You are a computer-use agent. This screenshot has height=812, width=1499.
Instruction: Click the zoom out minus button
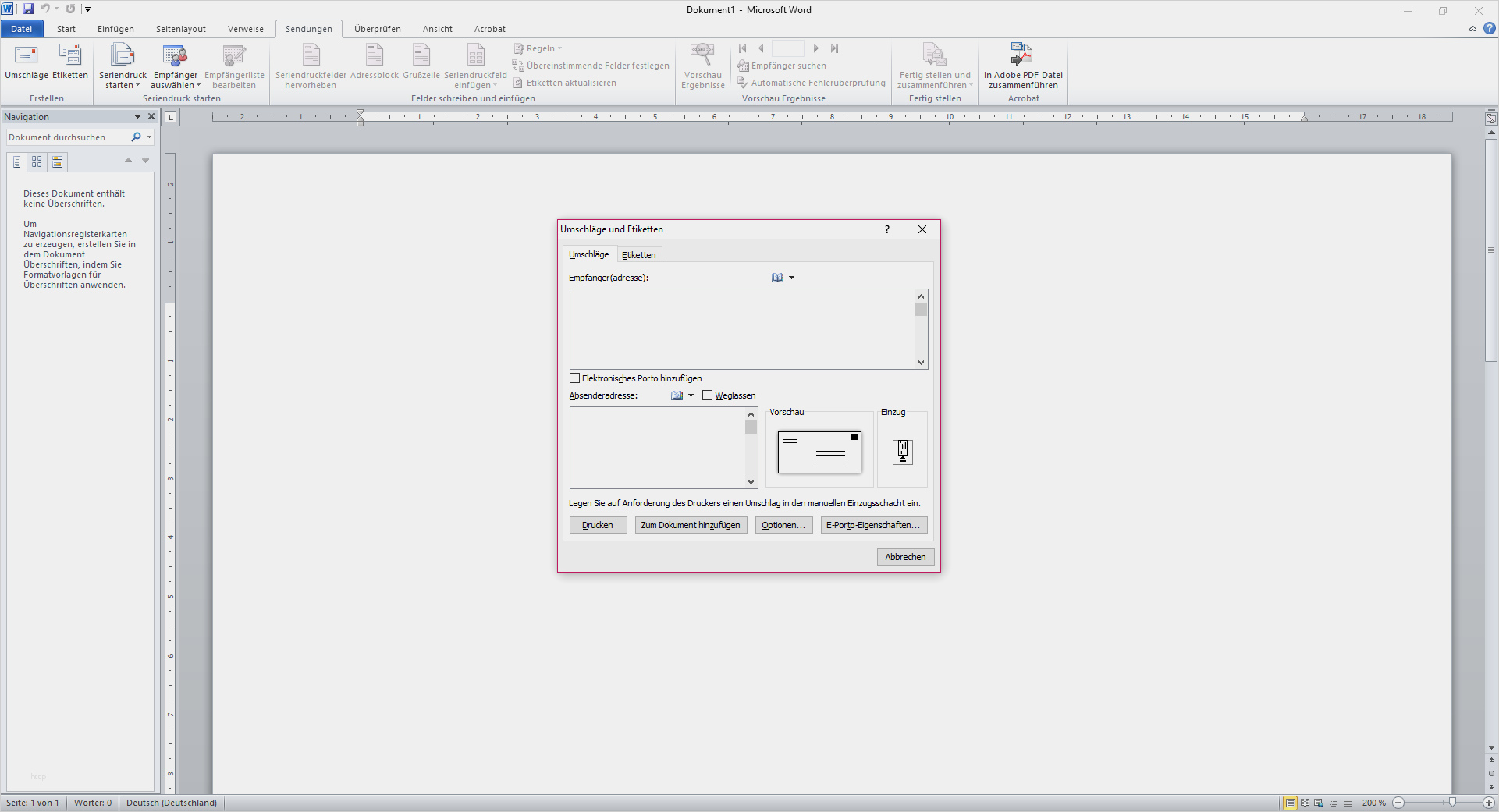[x=1398, y=803]
